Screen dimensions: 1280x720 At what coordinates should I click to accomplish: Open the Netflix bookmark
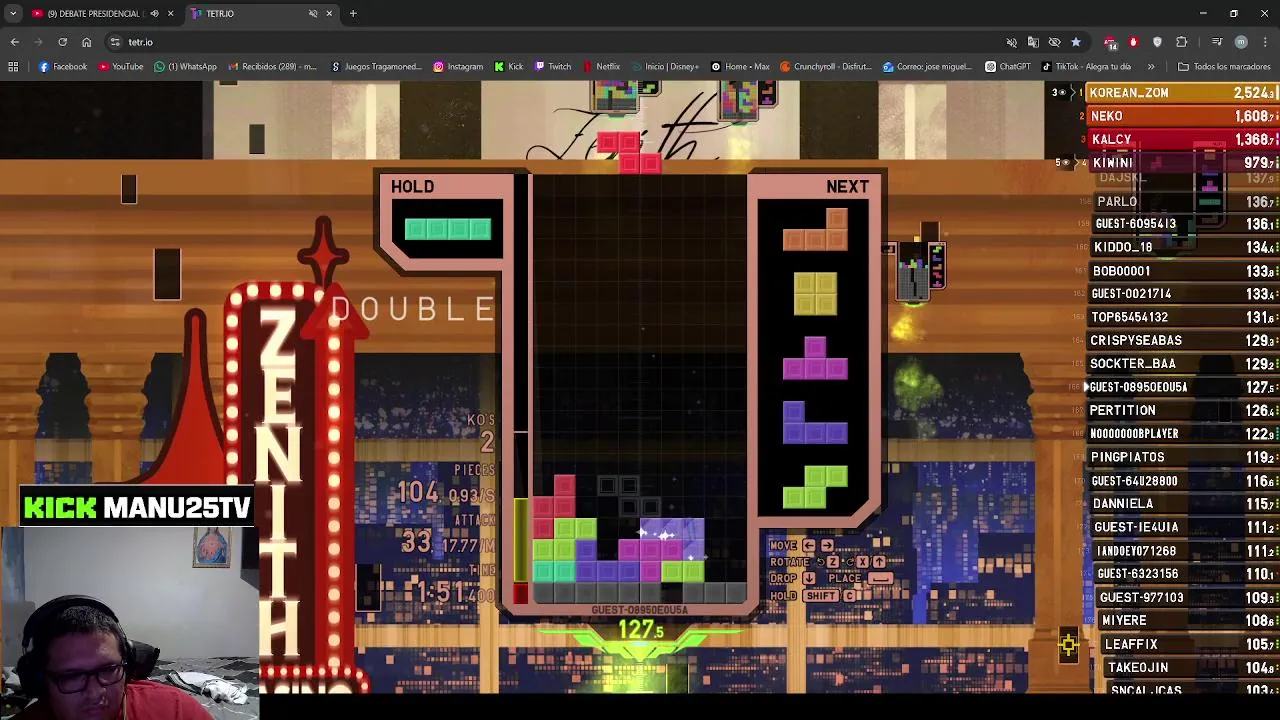(601, 67)
